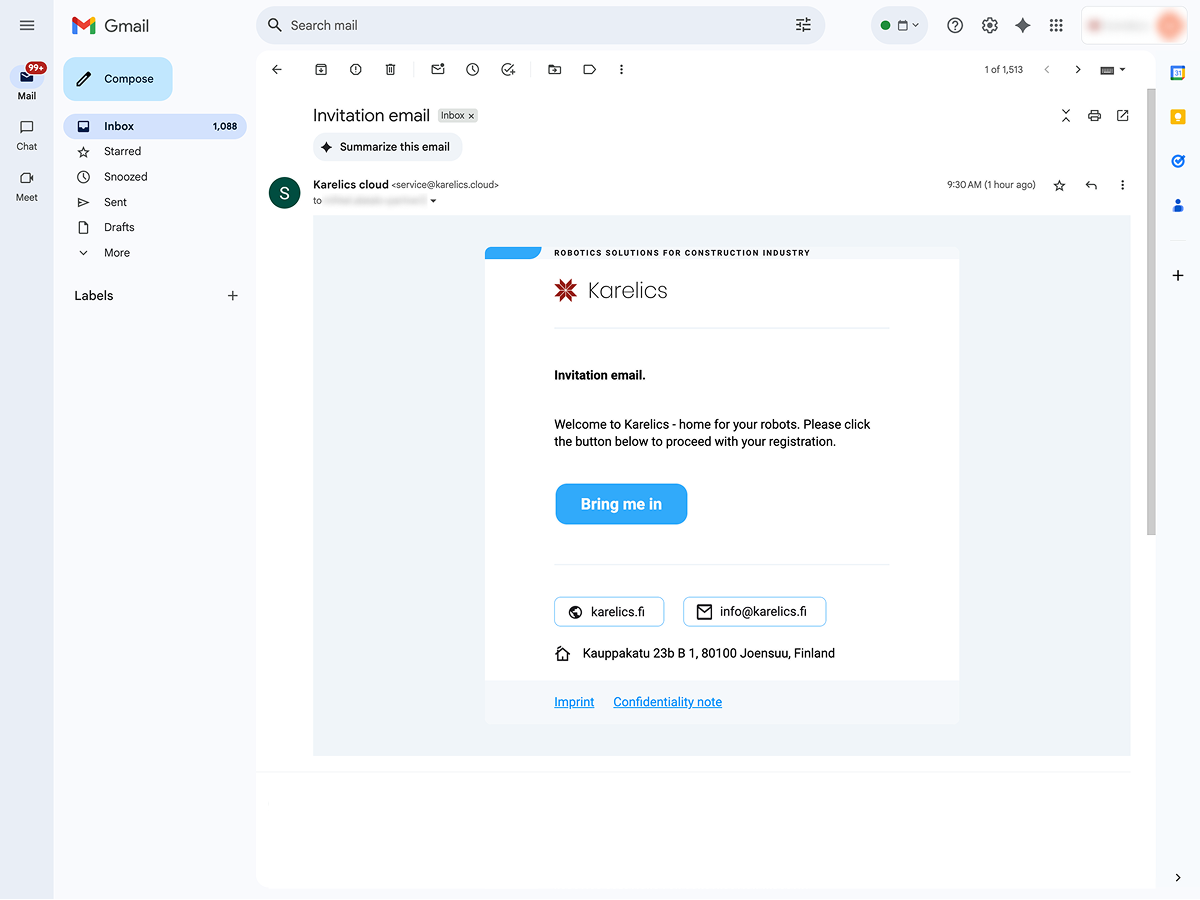Screen dimensions: 1200x900
Task: Go to the Sent folder
Action: [x=115, y=202]
